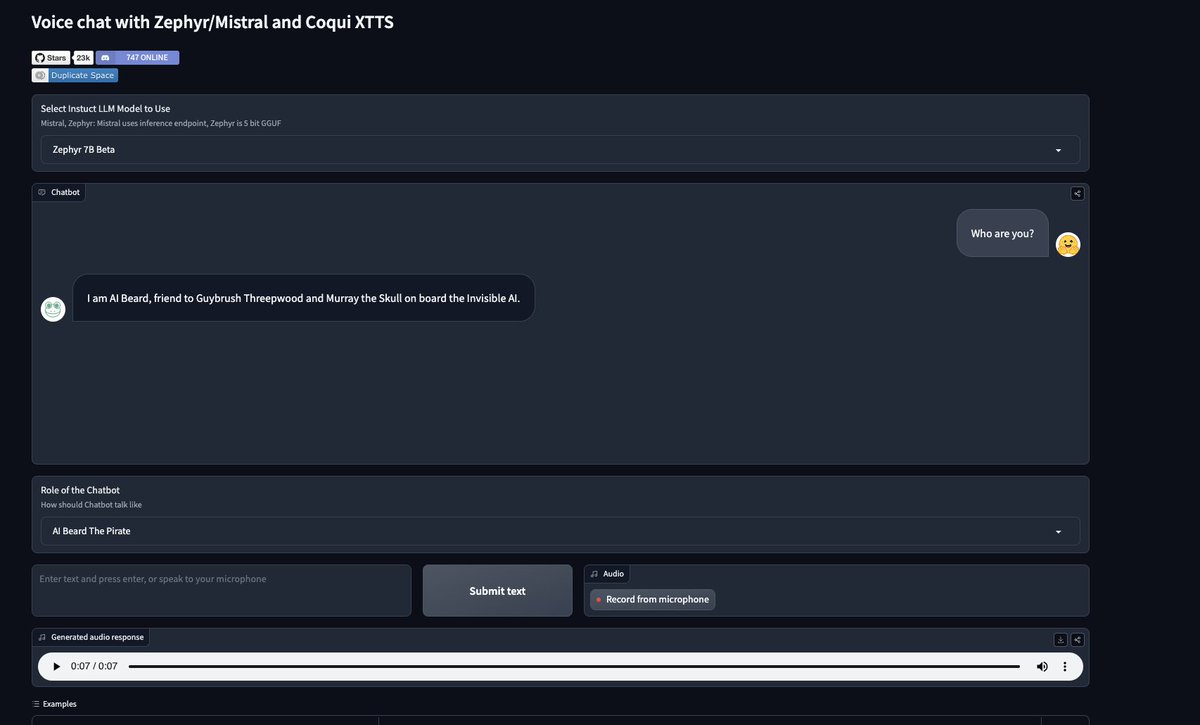This screenshot has height=725, width=1200.
Task: Open the AI Beard The Pirate role dropdown
Action: point(560,531)
